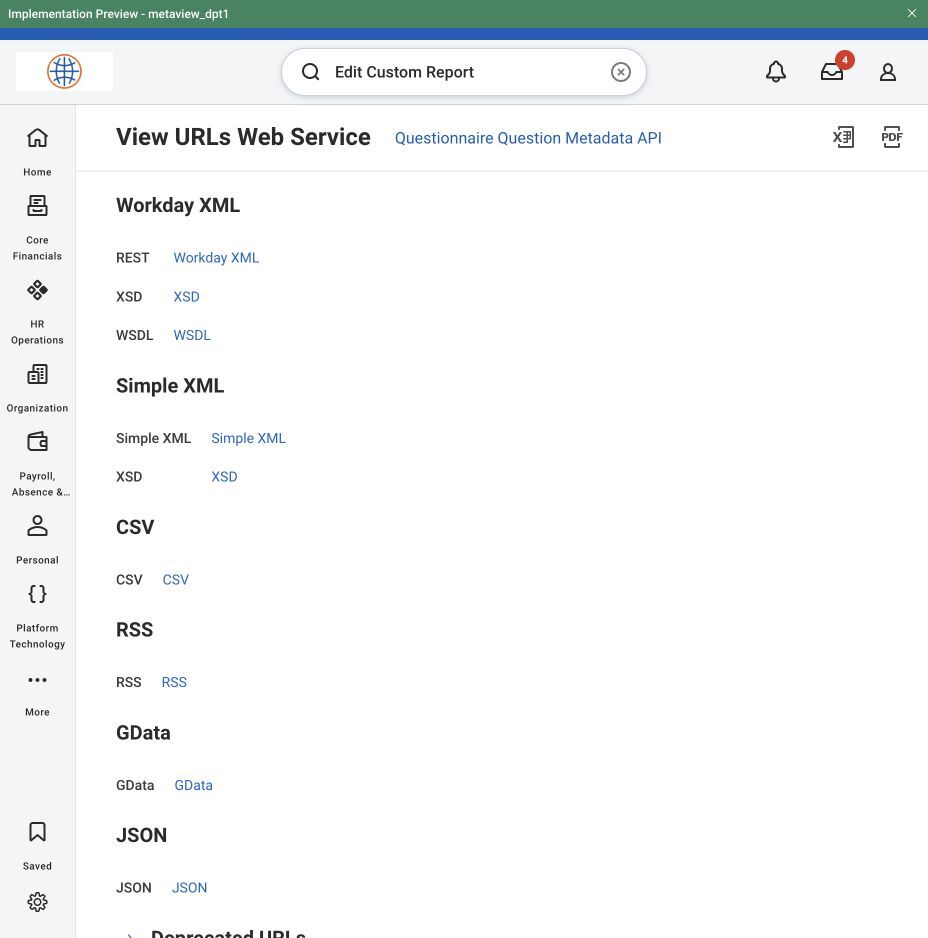Click the search magnifier icon
The width and height of the screenshot is (928, 938).
coord(311,72)
